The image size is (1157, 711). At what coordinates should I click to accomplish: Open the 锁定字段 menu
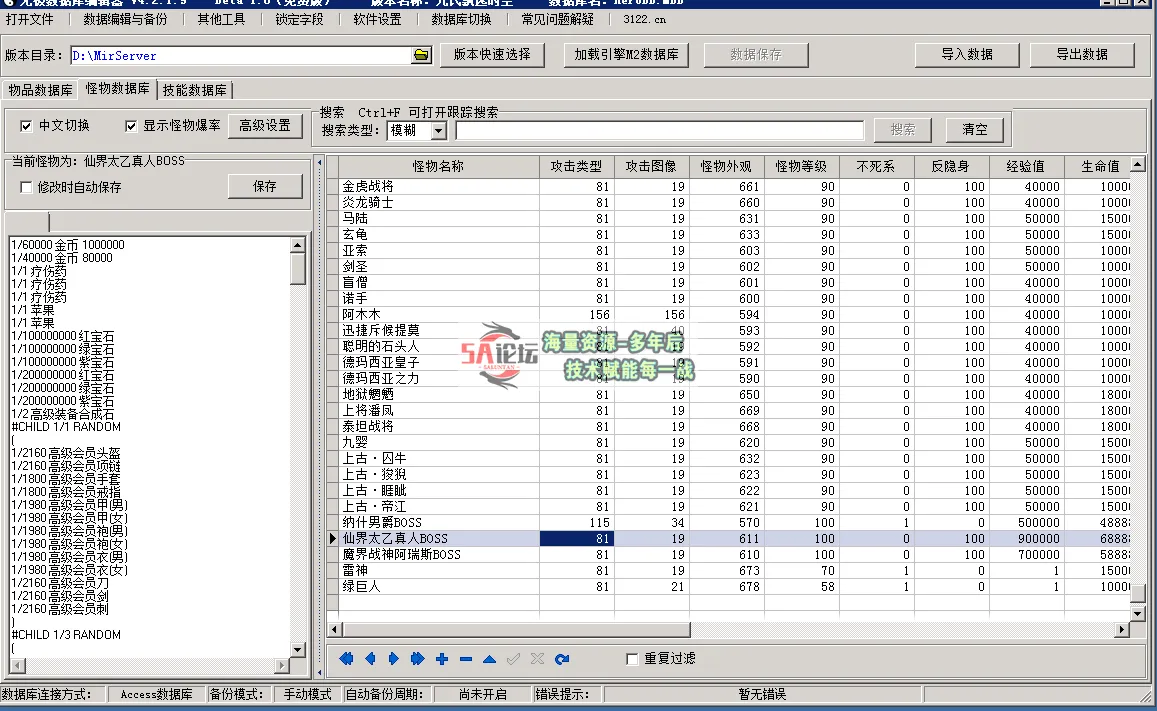299,19
